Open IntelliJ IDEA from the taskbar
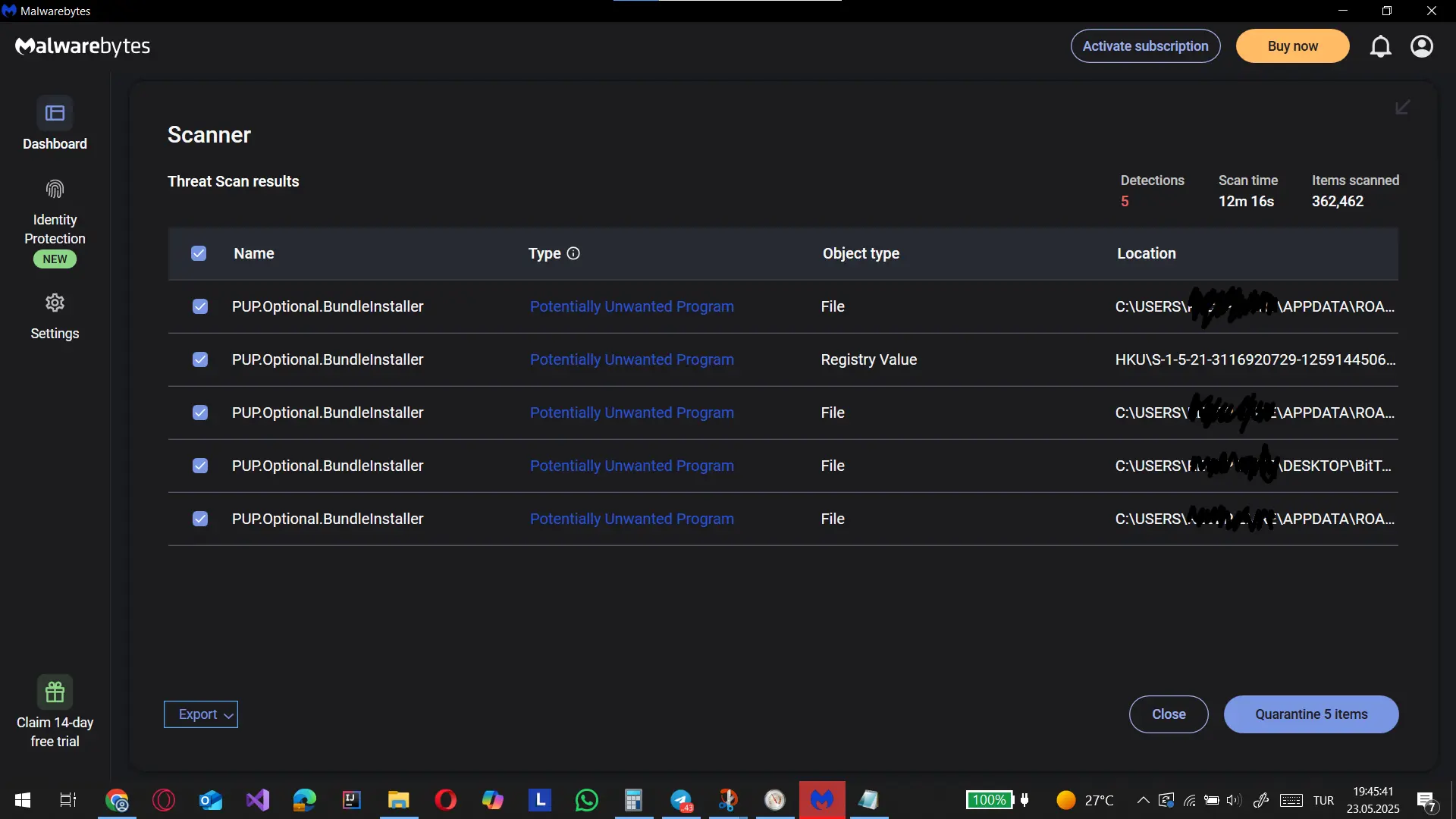1456x819 pixels. pos(352,800)
